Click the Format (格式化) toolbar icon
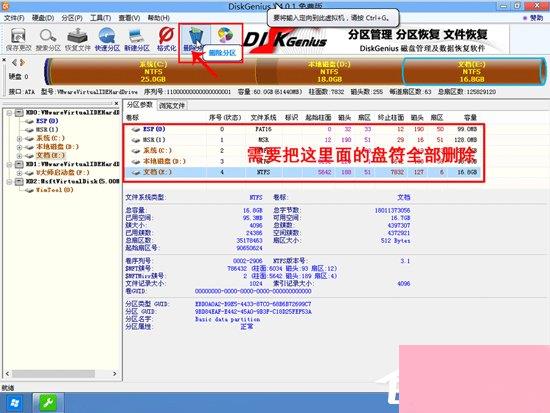This screenshot has width=550, height=413. point(166,39)
